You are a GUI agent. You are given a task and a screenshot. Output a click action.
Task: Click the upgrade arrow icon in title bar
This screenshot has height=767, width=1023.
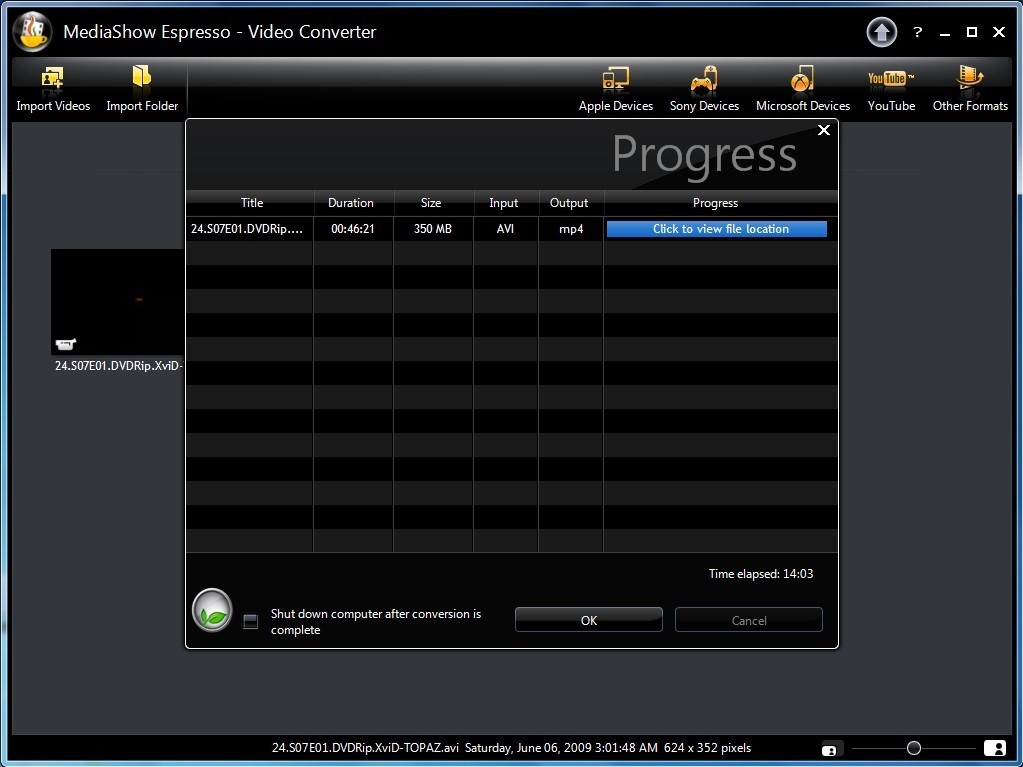[881, 32]
